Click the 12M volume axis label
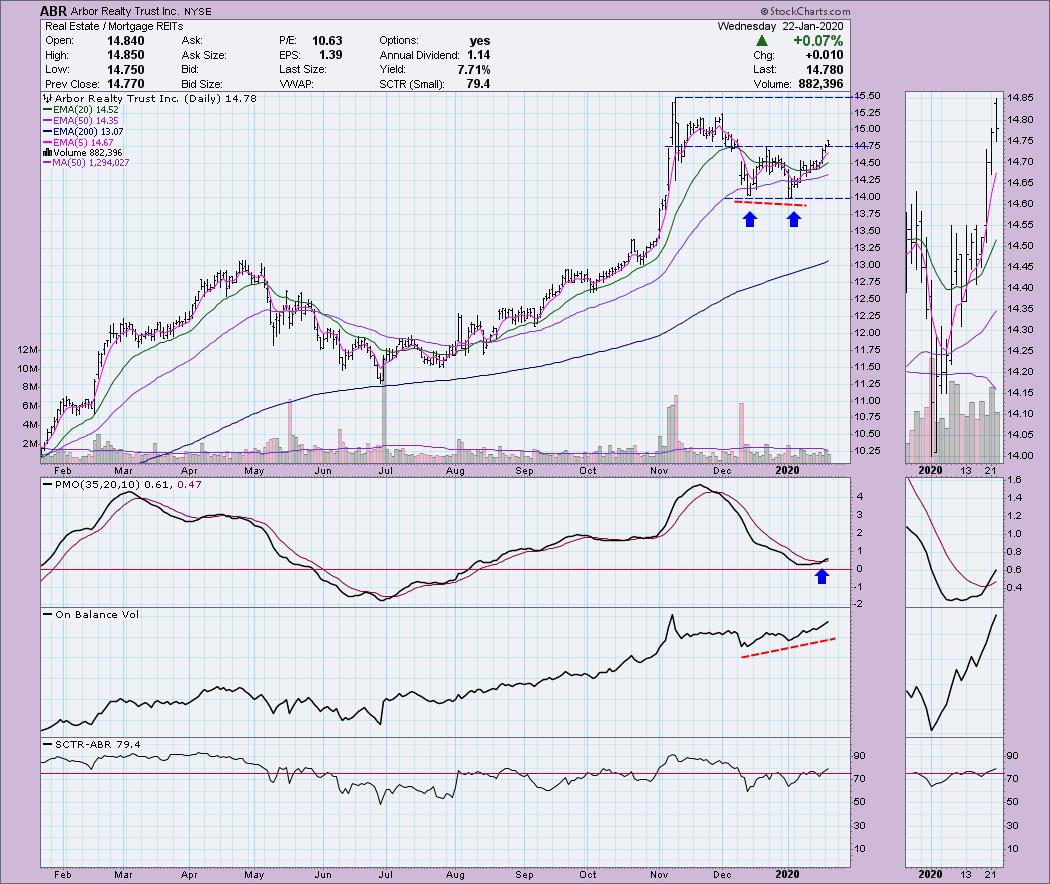 point(28,350)
